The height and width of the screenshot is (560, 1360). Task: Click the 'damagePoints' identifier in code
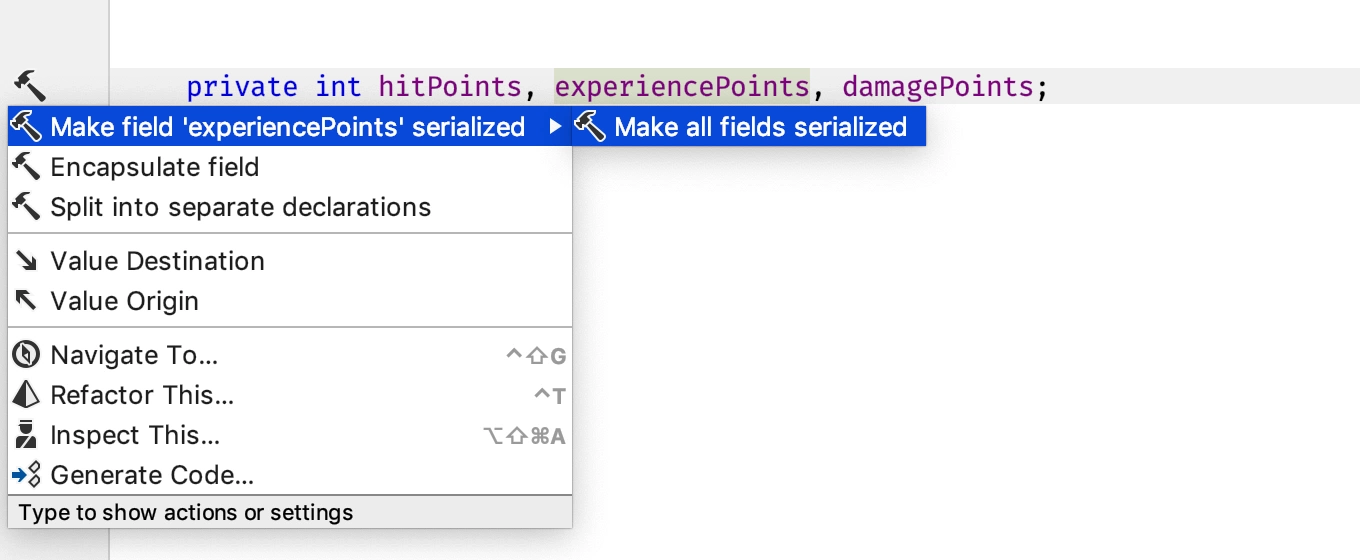(x=938, y=87)
